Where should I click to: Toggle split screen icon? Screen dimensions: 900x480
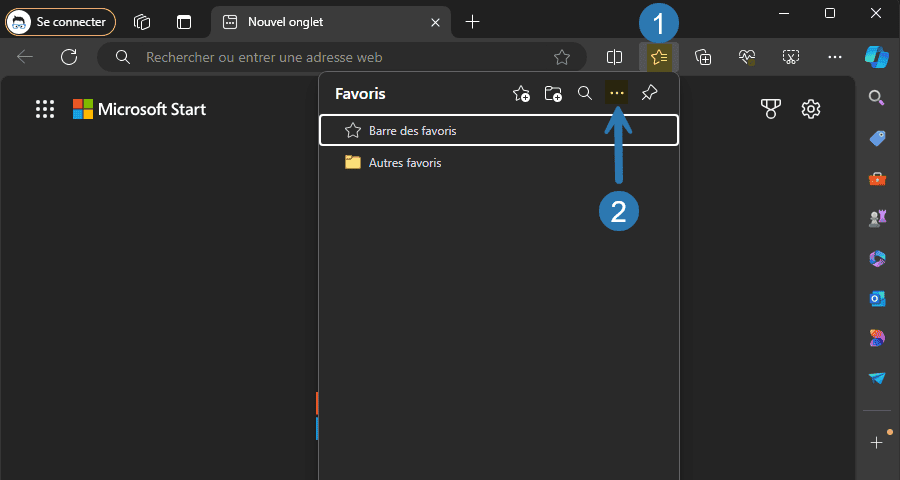[x=614, y=57]
